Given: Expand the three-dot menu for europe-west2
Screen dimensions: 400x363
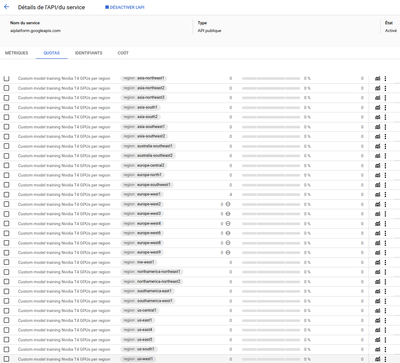Looking at the screenshot, I should coord(385,204).
